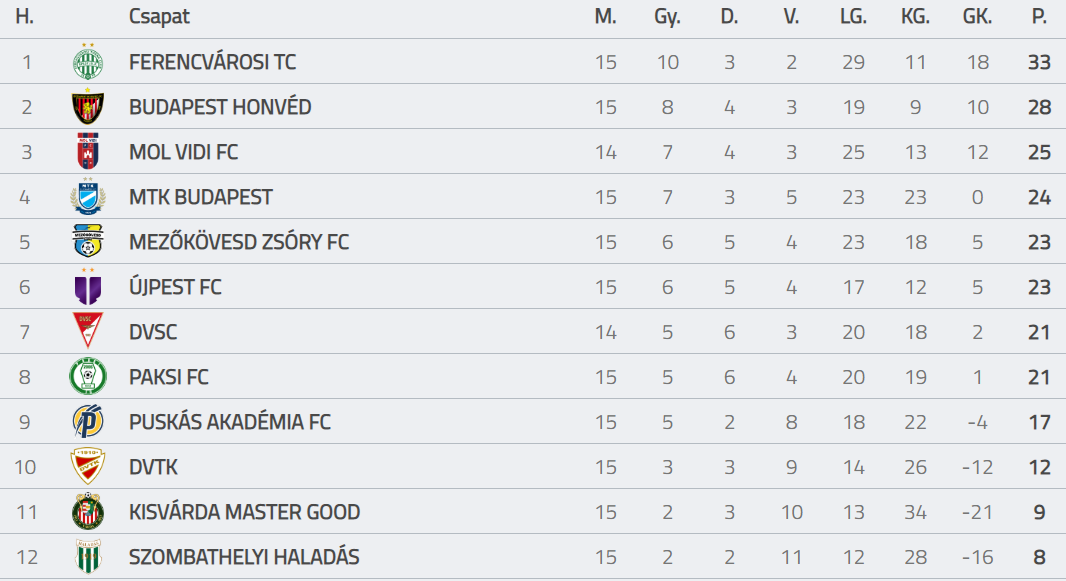Click the Budapest Honvéd club crest
Image resolution: width=1066 pixels, height=581 pixels.
click(x=88, y=107)
